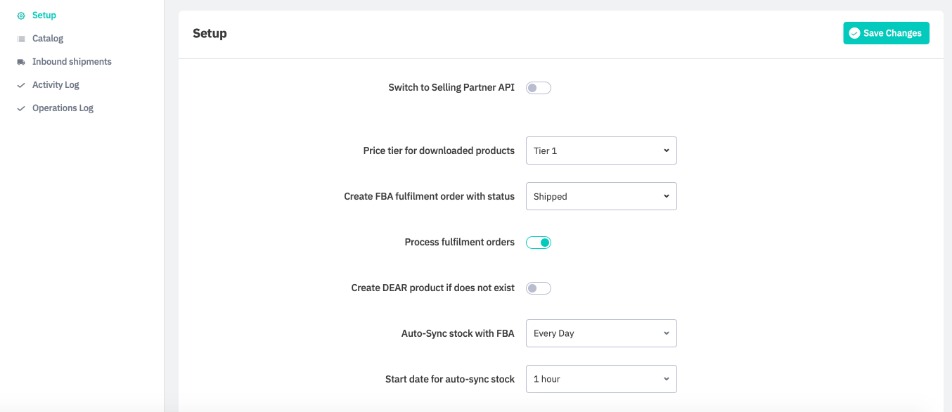Click the Setup page heading
This screenshot has height=412, width=952.
(209, 33)
